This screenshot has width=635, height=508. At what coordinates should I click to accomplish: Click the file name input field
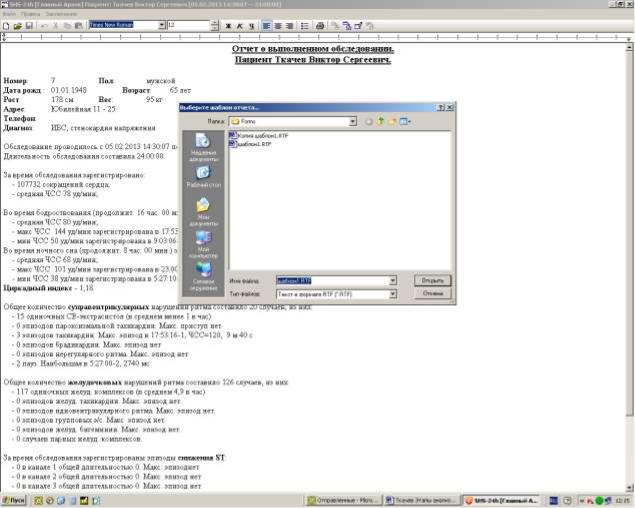[332, 280]
